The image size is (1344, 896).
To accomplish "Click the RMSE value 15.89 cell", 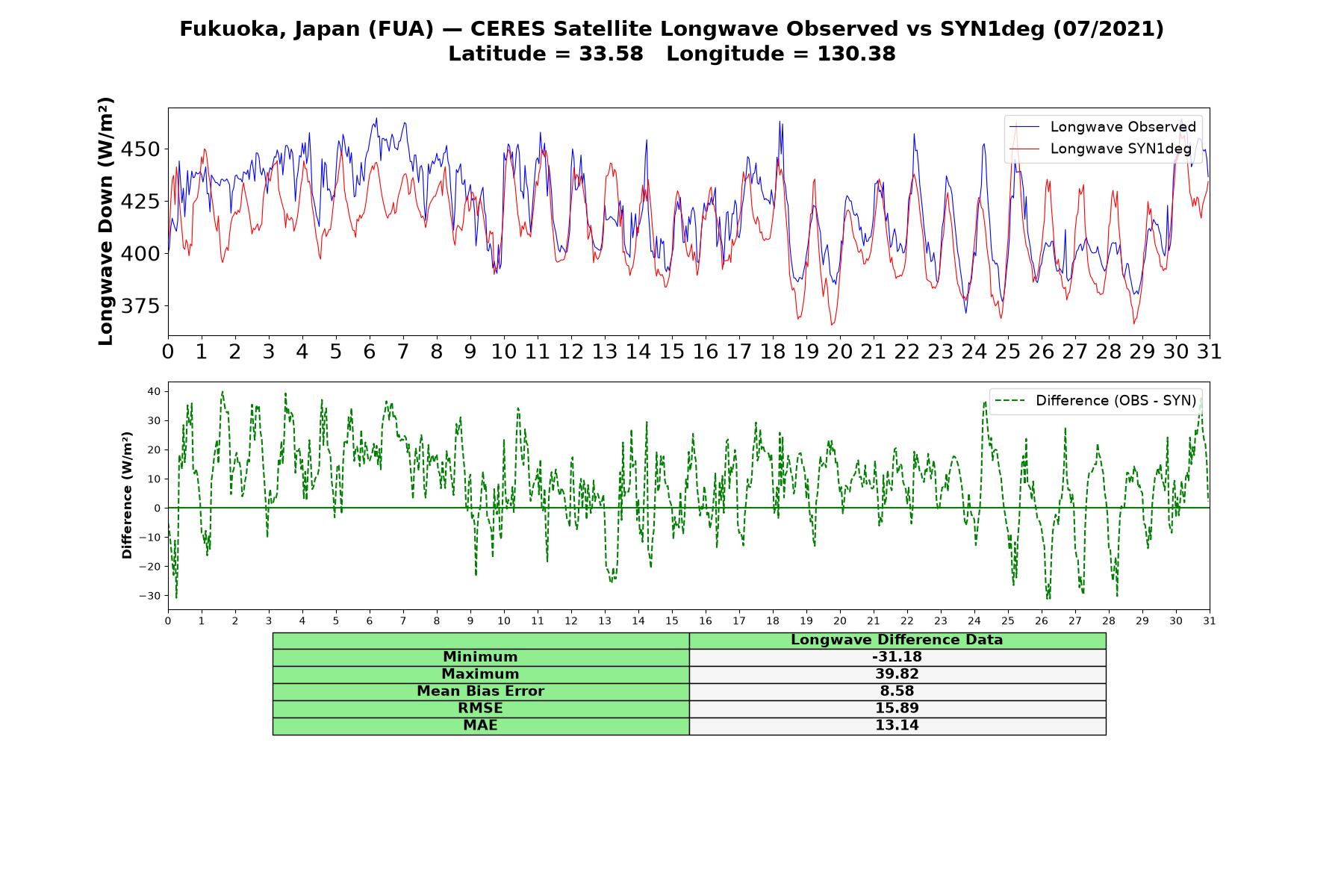I will tap(897, 709).
